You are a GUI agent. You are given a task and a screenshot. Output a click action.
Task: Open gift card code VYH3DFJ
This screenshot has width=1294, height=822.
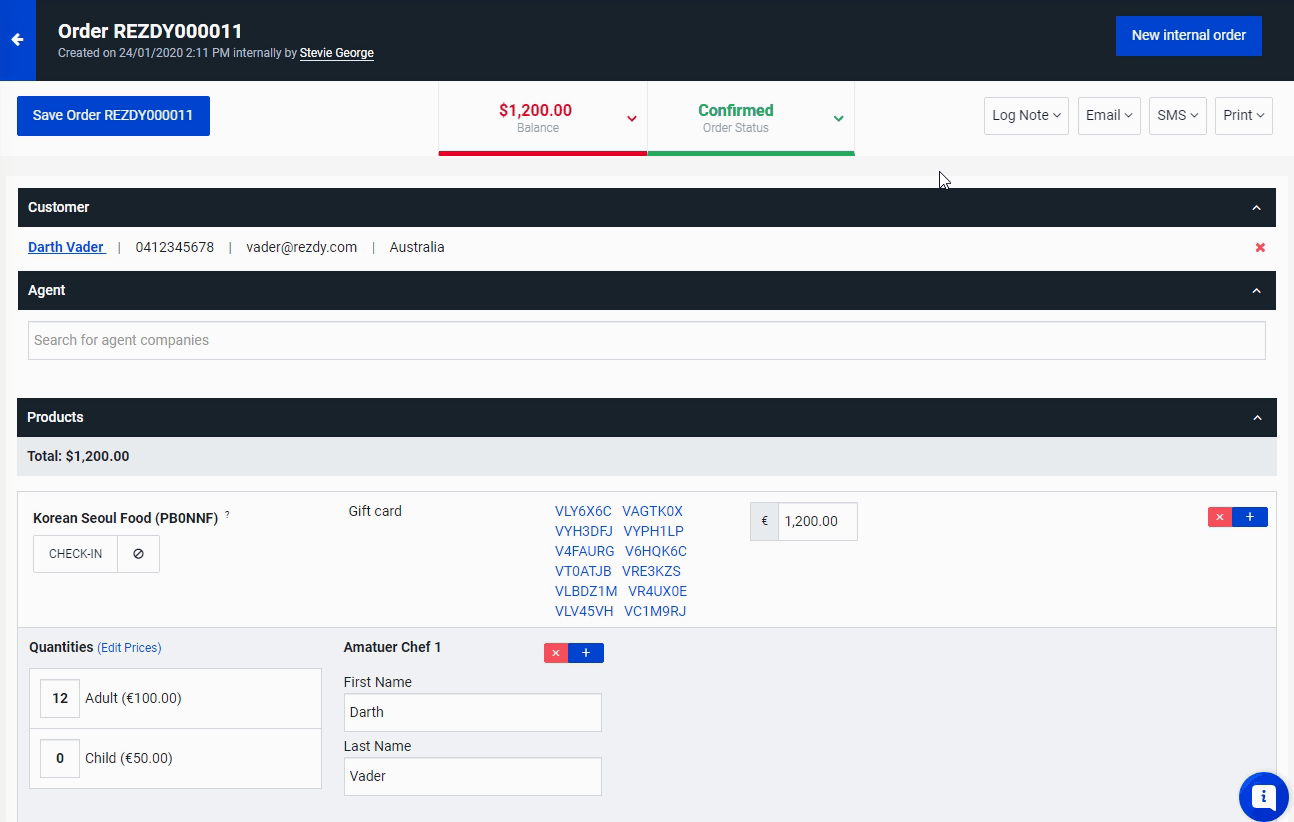click(x=584, y=531)
